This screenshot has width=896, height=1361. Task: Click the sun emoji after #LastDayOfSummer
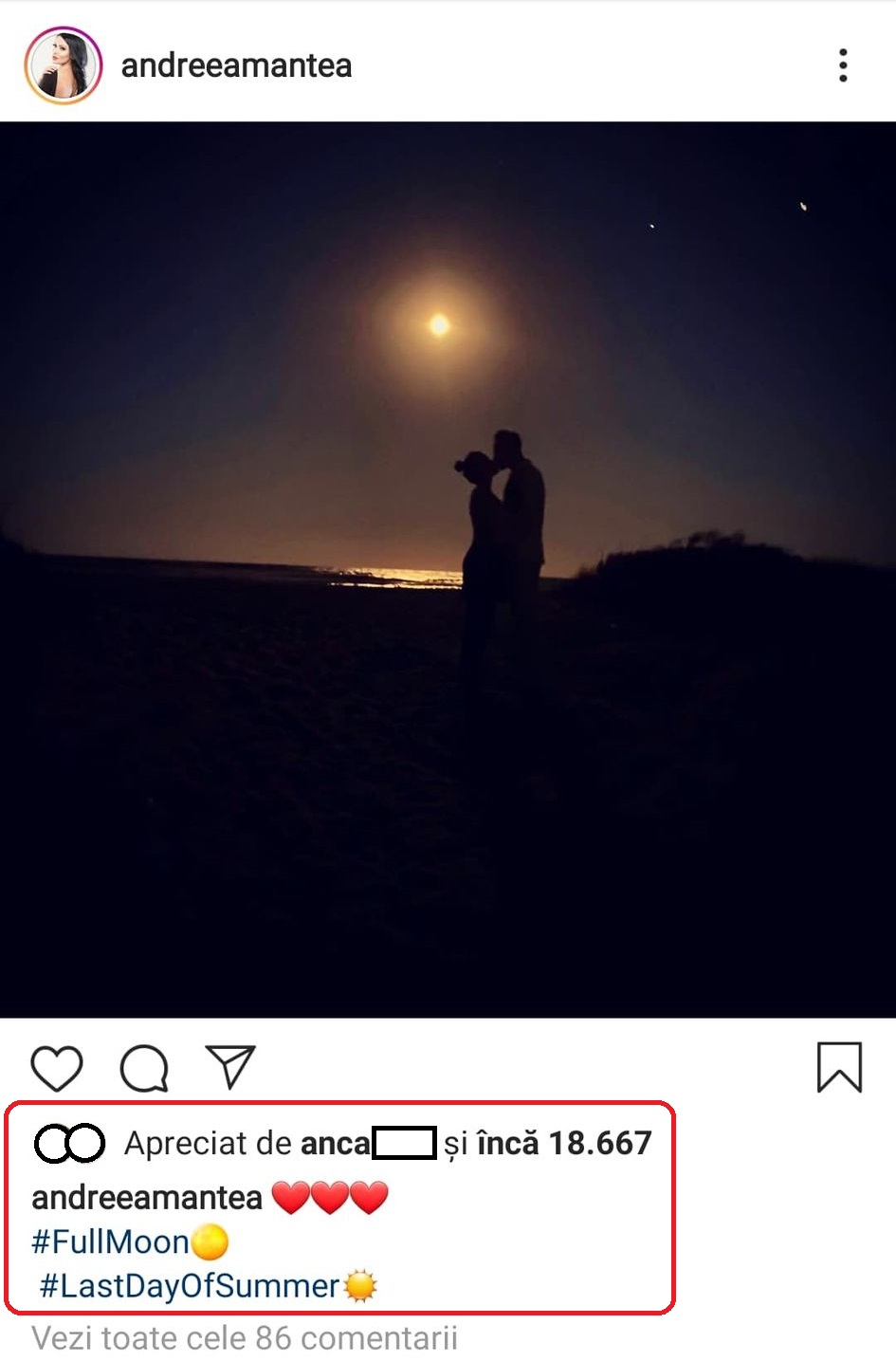pos(360,1286)
